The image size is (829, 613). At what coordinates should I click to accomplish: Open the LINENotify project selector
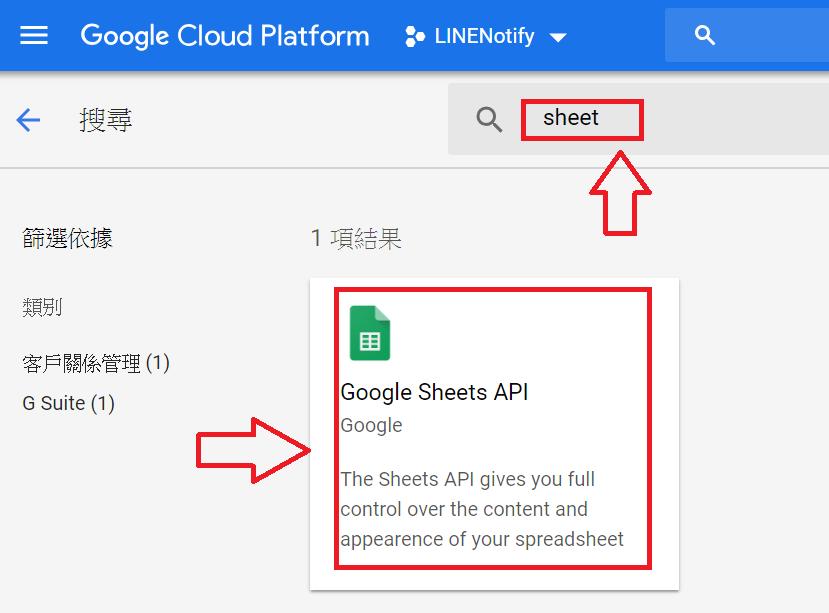[485, 36]
